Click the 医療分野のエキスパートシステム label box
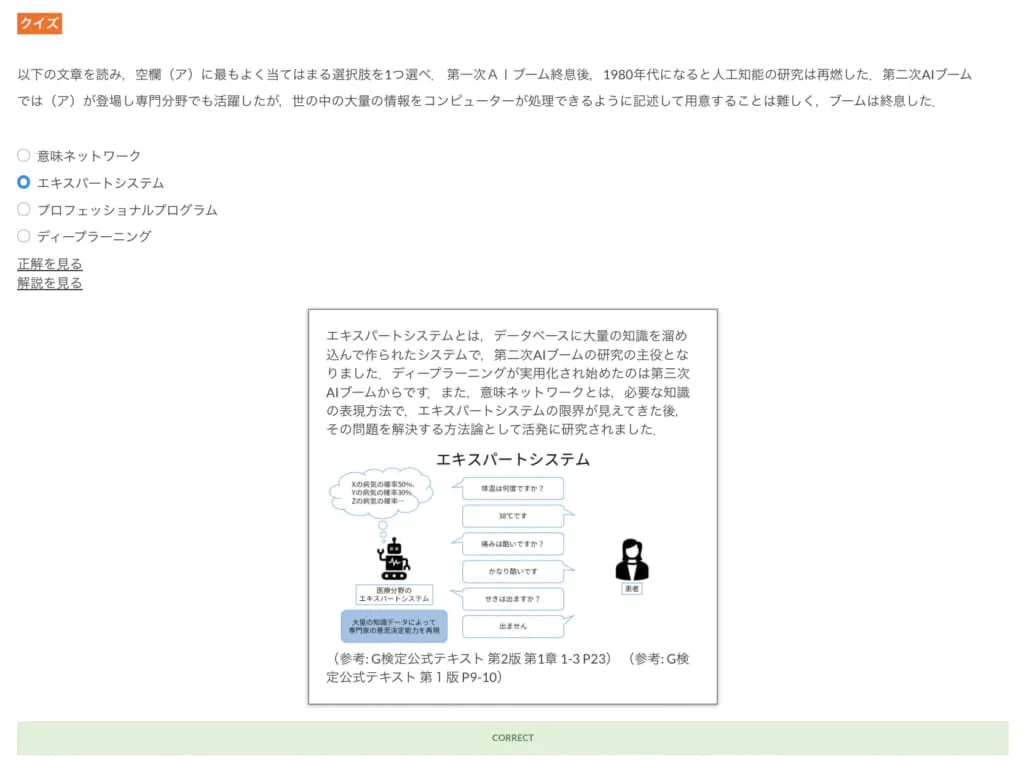Image resolution: width=1024 pixels, height=765 pixels. tap(394, 594)
